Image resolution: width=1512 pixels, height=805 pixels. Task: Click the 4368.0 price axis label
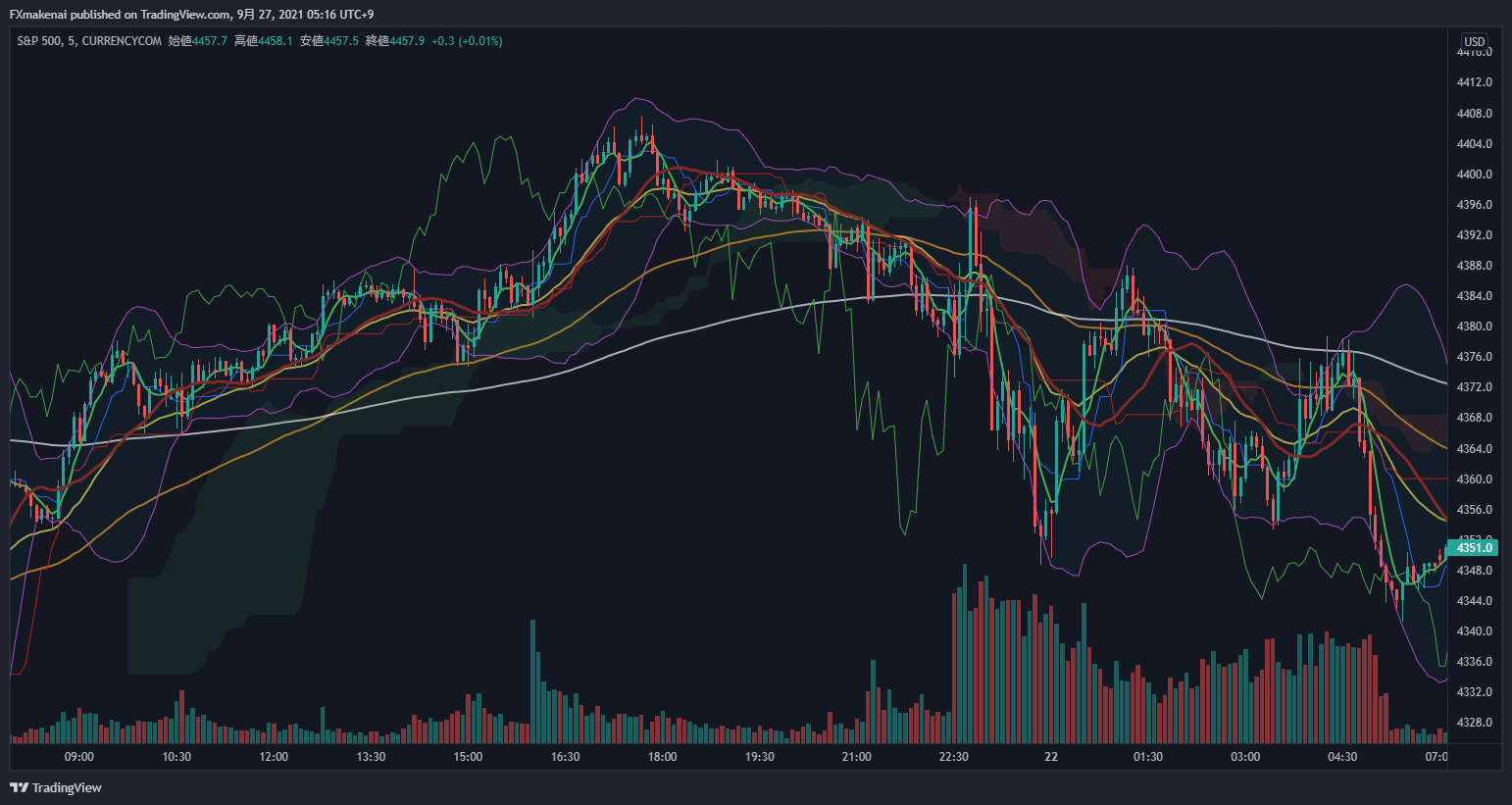[x=1474, y=418]
